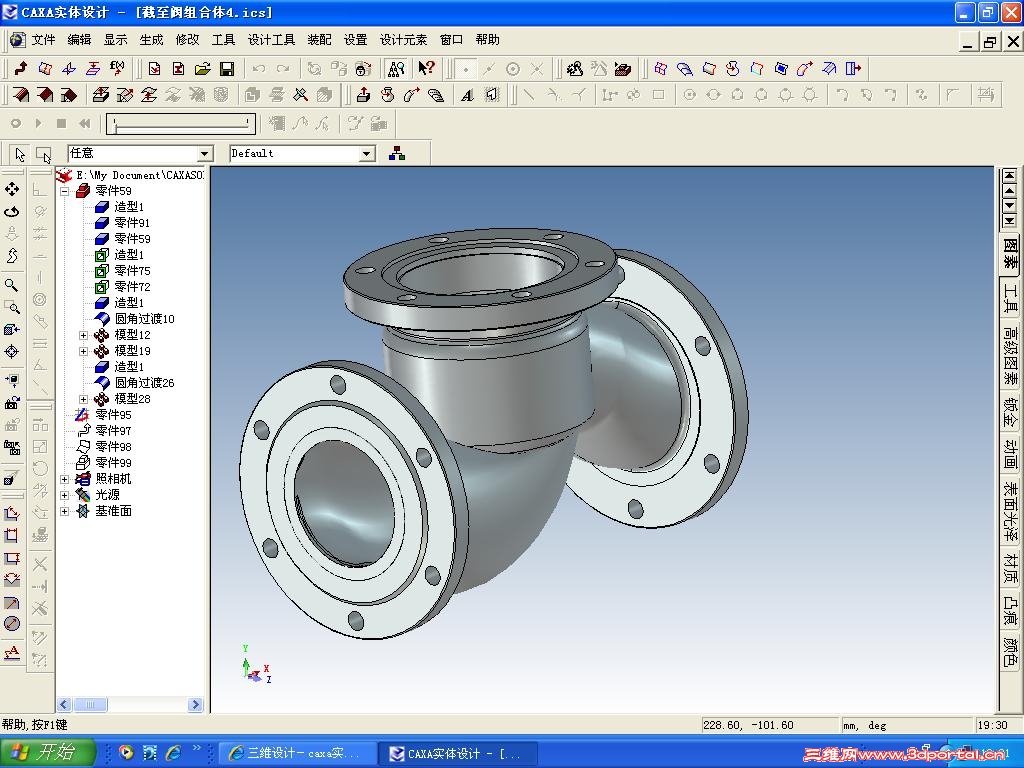Click the tree scrollbar right arrow
Image resolution: width=1024 pixels, height=768 pixels.
[x=195, y=705]
